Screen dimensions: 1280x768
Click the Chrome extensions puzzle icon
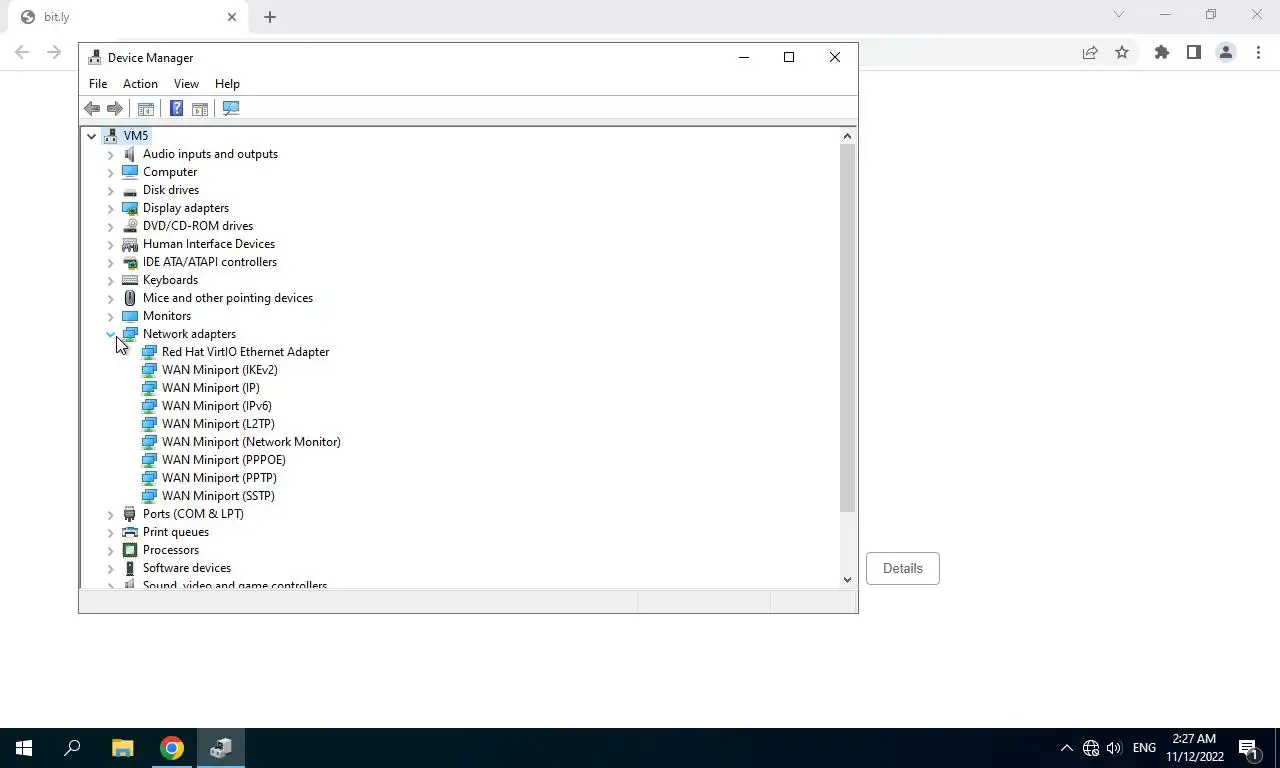tap(1161, 52)
